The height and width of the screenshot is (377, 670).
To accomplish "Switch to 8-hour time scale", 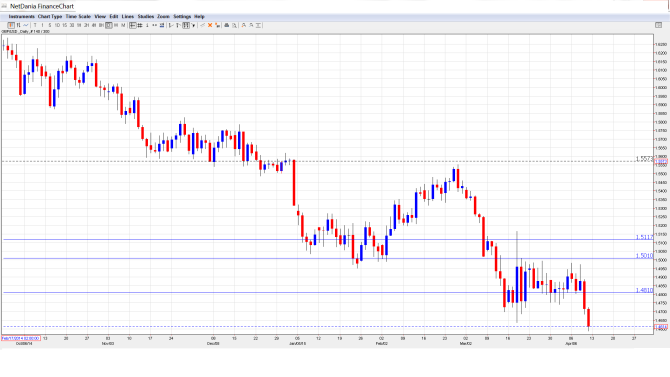I will [101, 26].
